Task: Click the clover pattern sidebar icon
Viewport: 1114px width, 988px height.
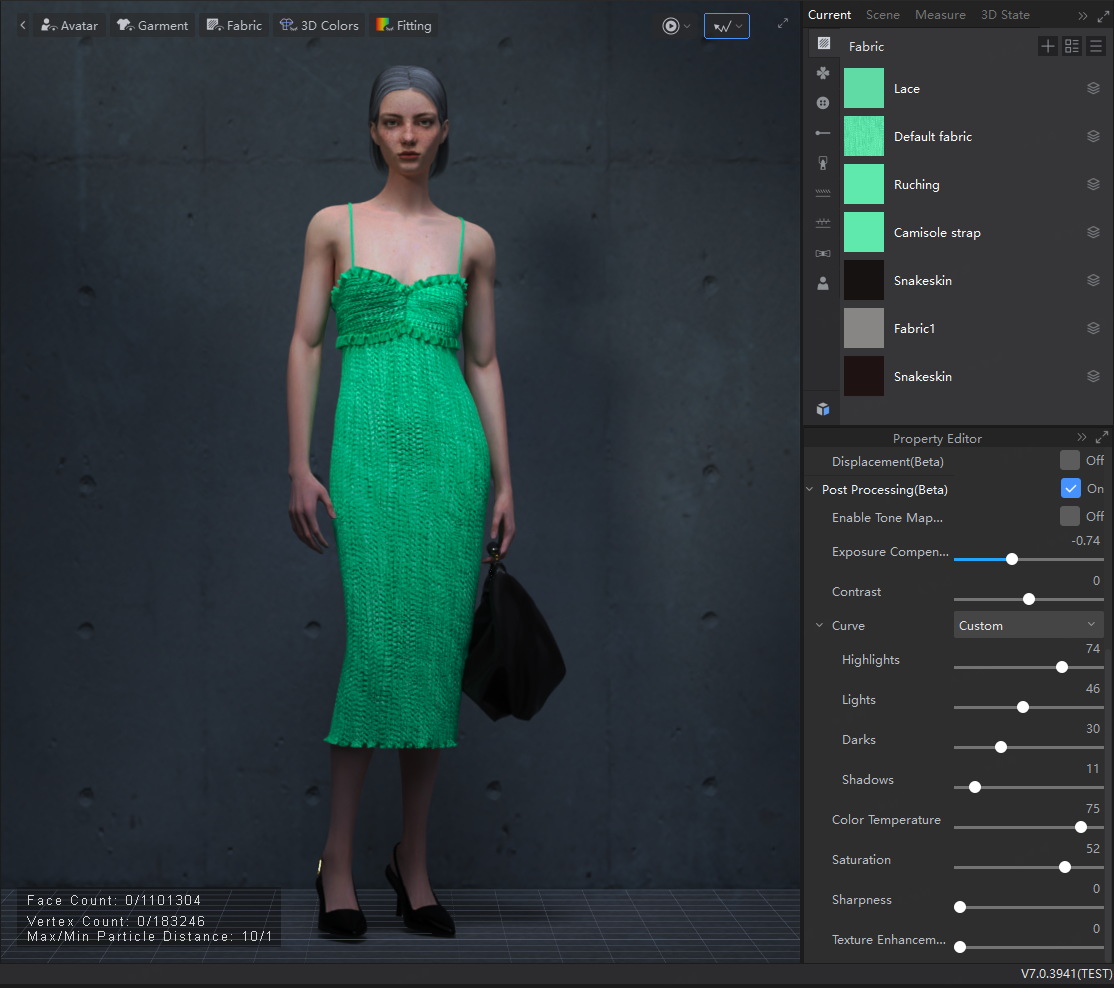Action: pos(823,73)
